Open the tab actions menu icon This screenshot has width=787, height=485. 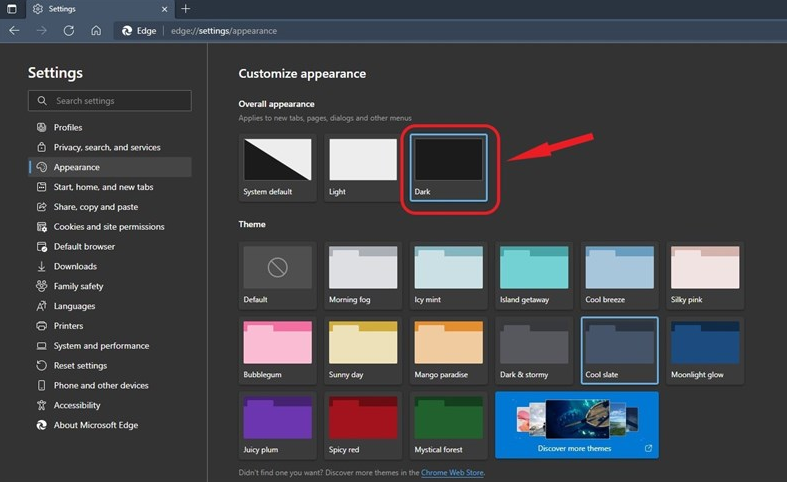[x=12, y=9]
